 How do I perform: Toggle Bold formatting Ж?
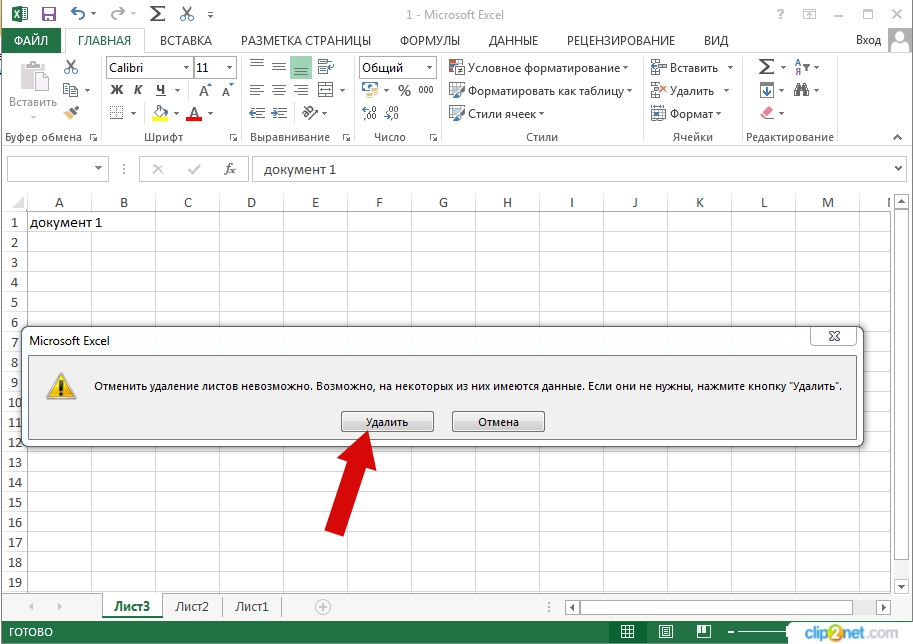[116, 90]
